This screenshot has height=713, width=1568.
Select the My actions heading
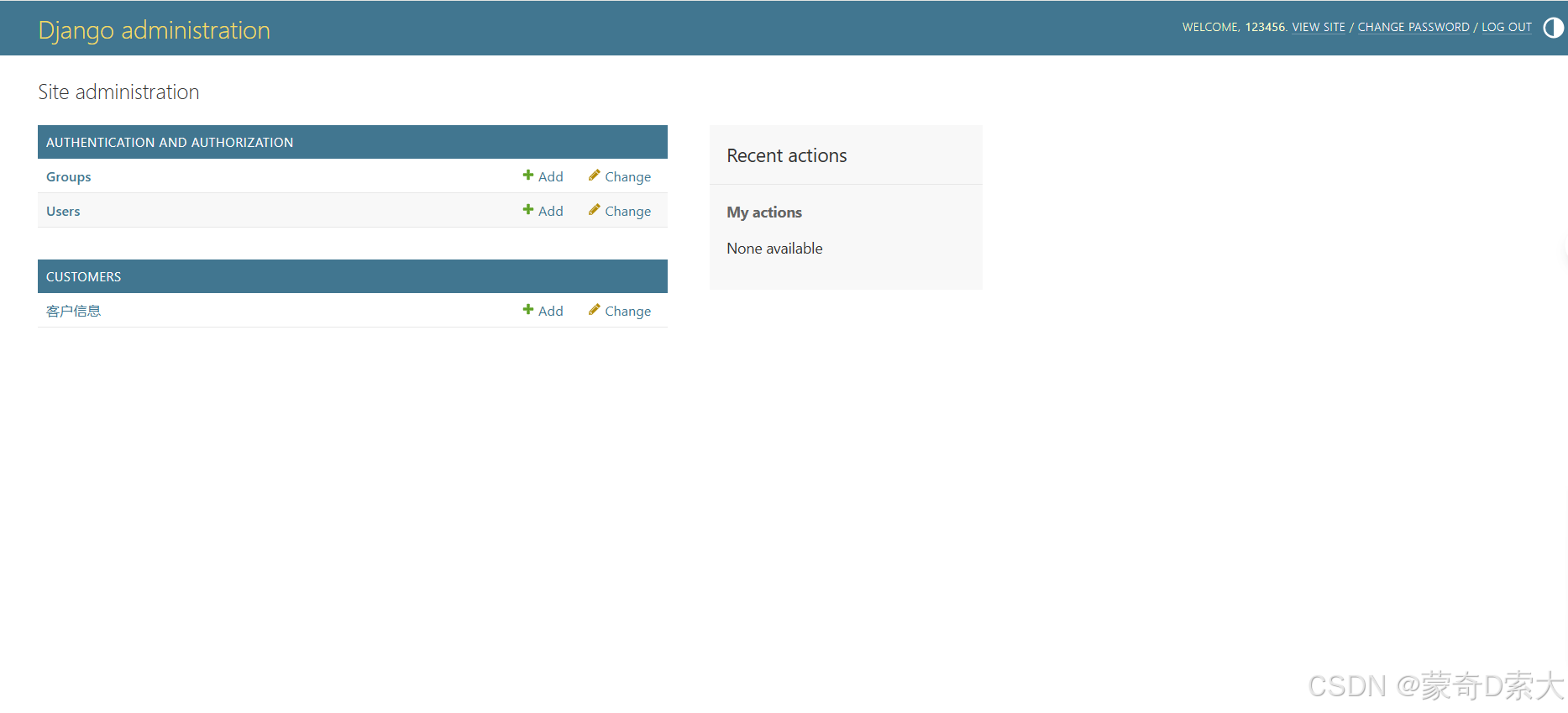pyautogui.click(x=764, y=212)
